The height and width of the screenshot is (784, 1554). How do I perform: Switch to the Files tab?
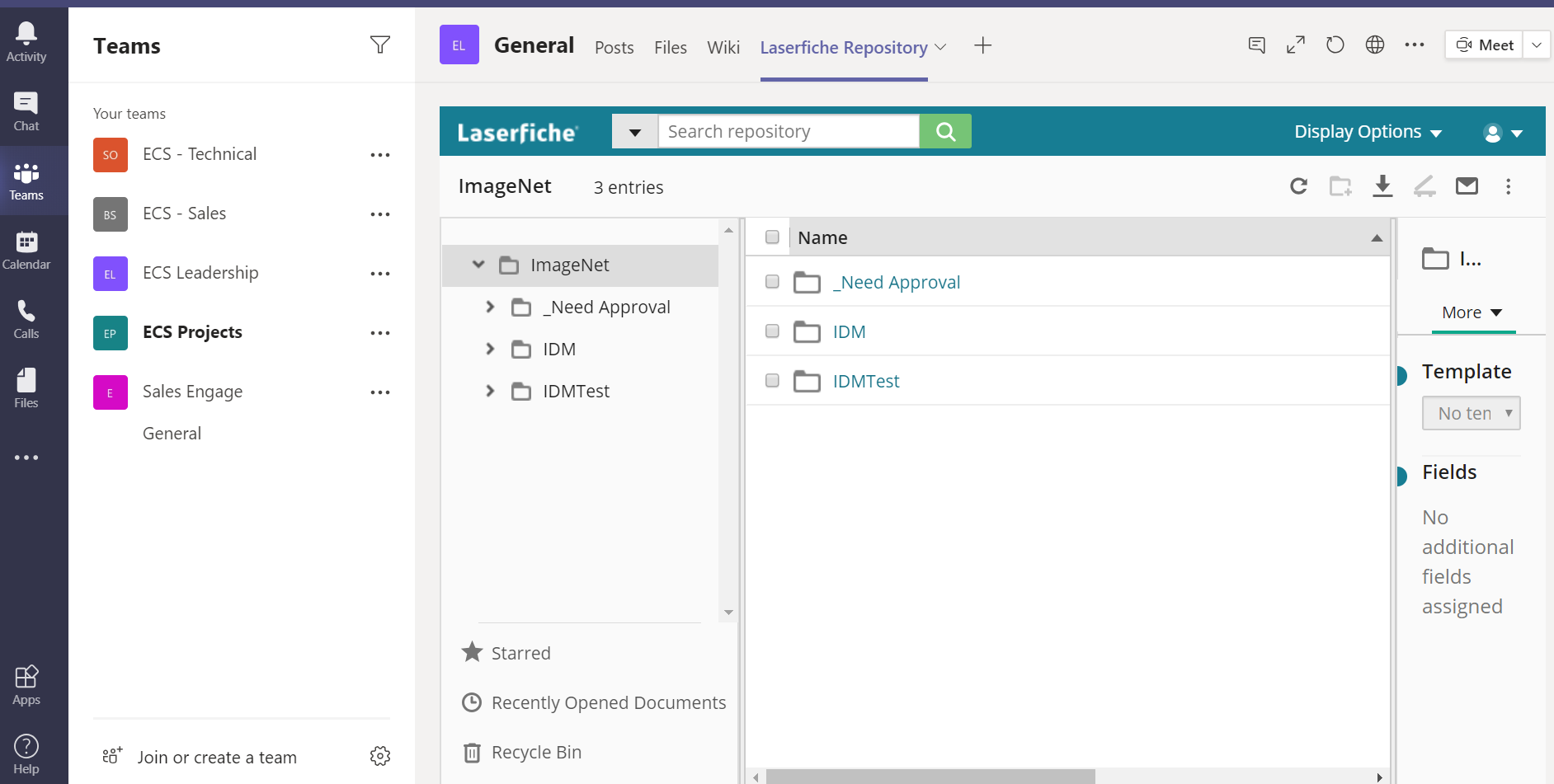point(671,48)
